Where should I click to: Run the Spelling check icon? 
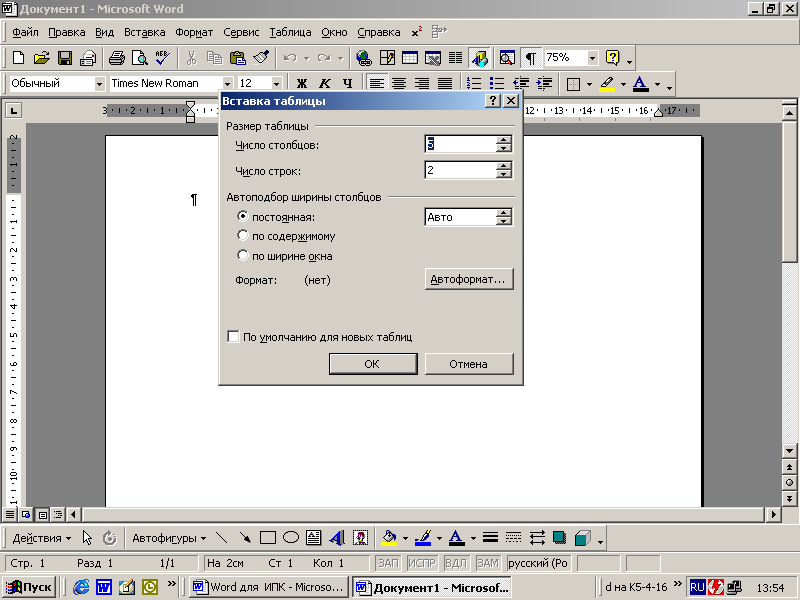[x=162, y=58]
